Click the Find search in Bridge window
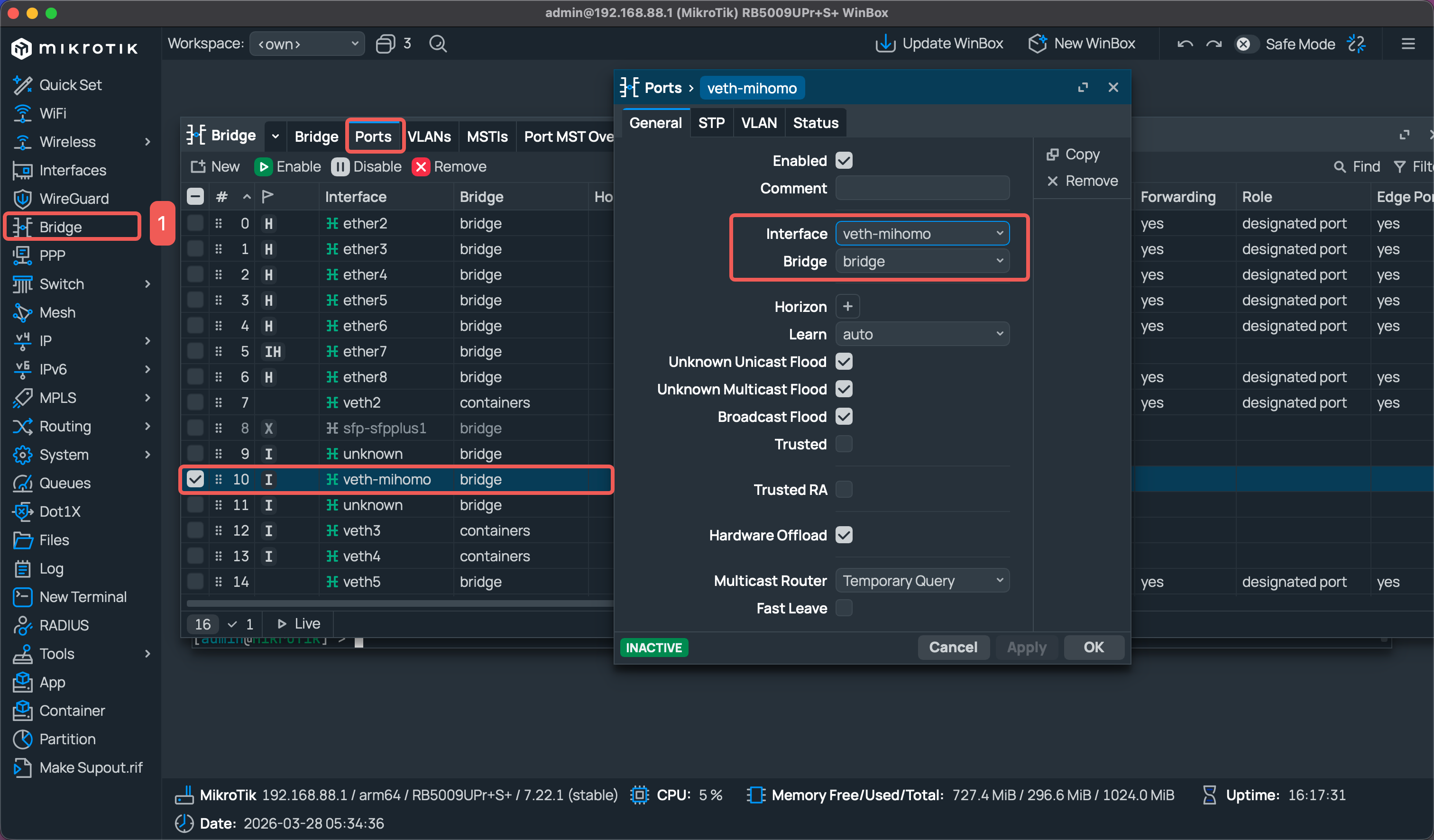Viewport: 1434px width, 840px height. pyautogui.click(x=1357, y=167)
